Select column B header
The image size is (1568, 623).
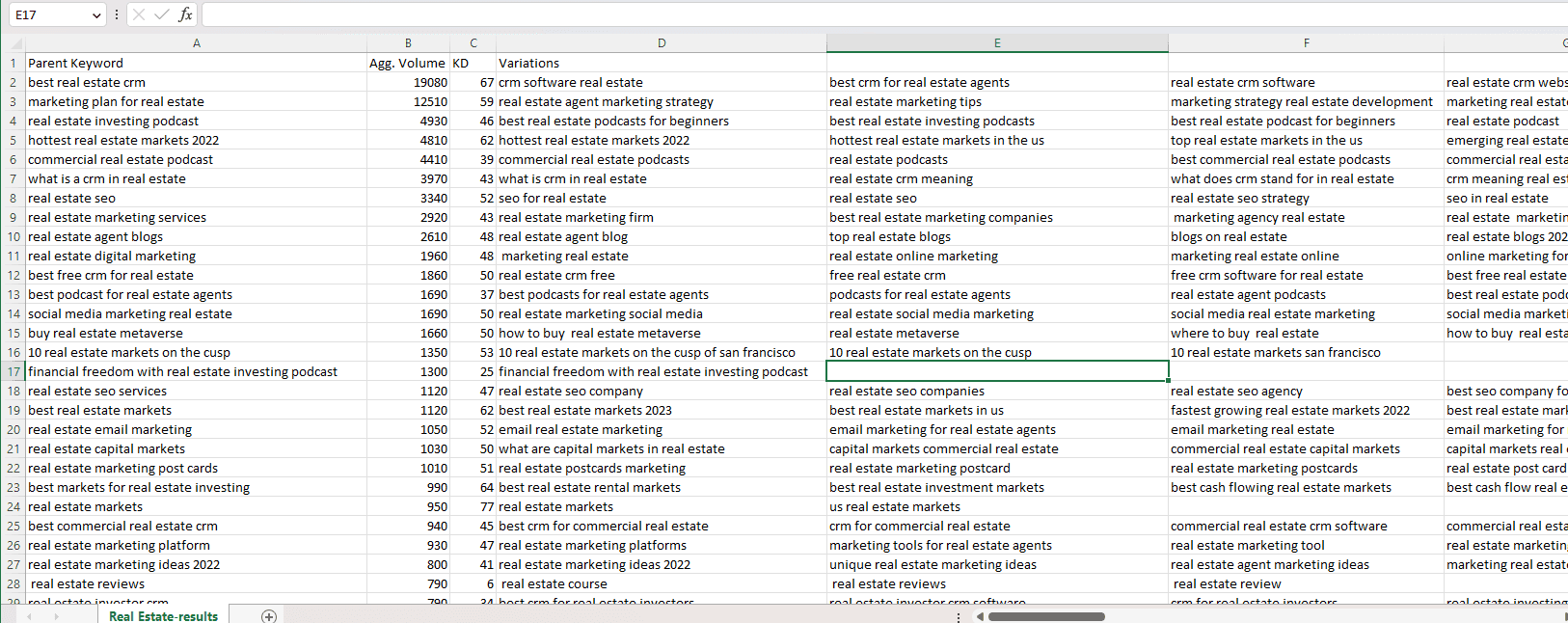coord(408,43)
